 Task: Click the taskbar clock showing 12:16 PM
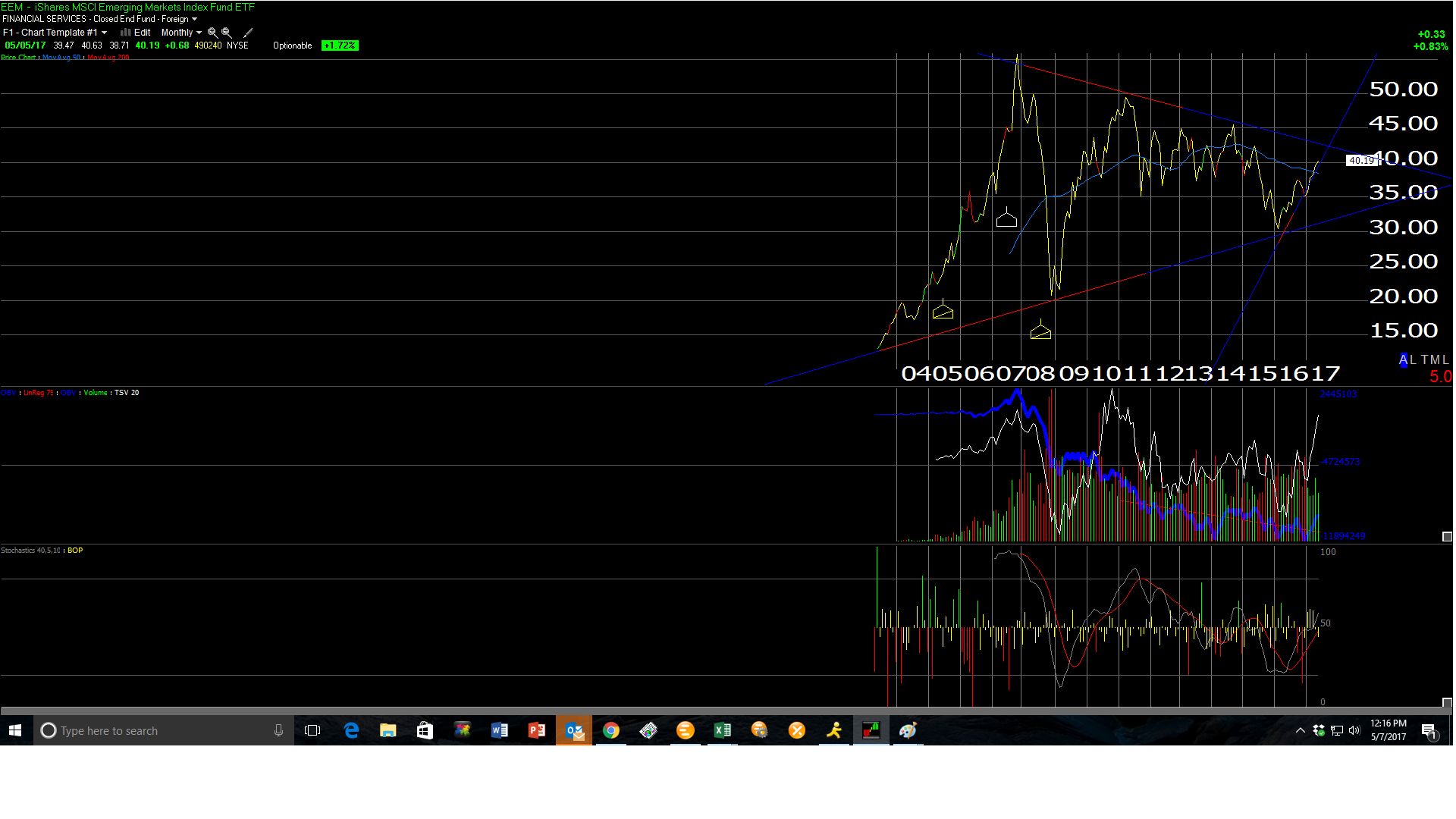pyautogui.click(x=1388, y=730)
